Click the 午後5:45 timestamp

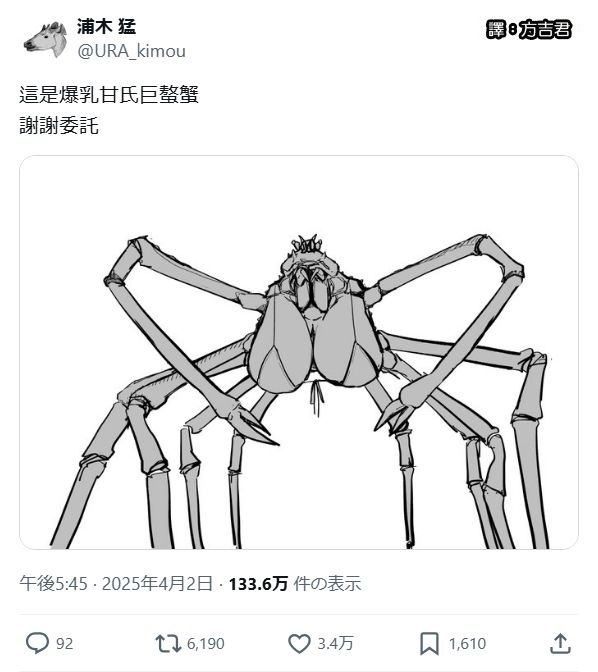pyautogui.click(x=53, y=584)
